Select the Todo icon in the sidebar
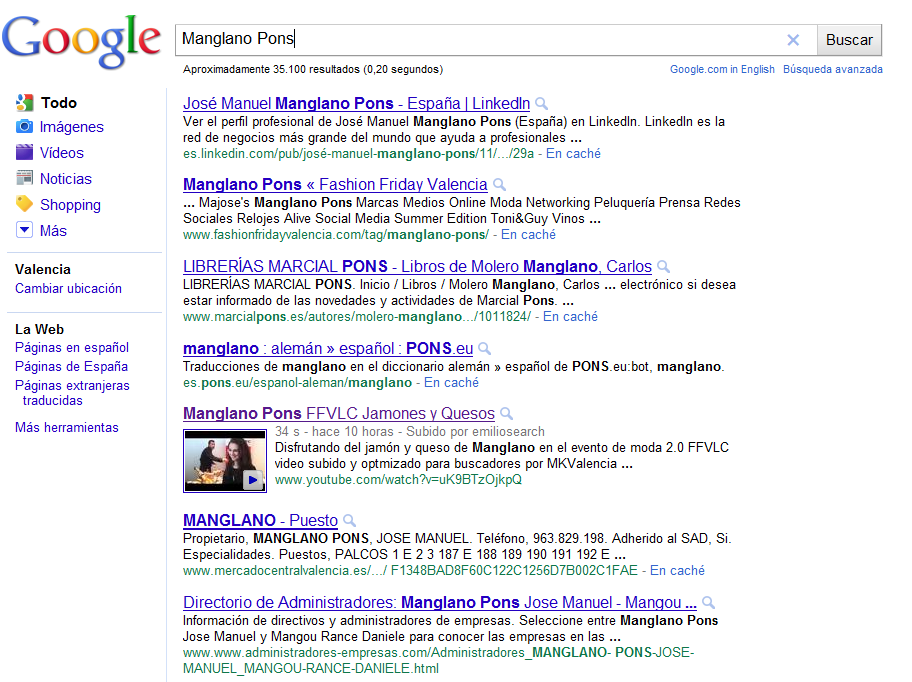Image resolution: width=912 pixels, height=682 pixels. (x=24, y=103)
